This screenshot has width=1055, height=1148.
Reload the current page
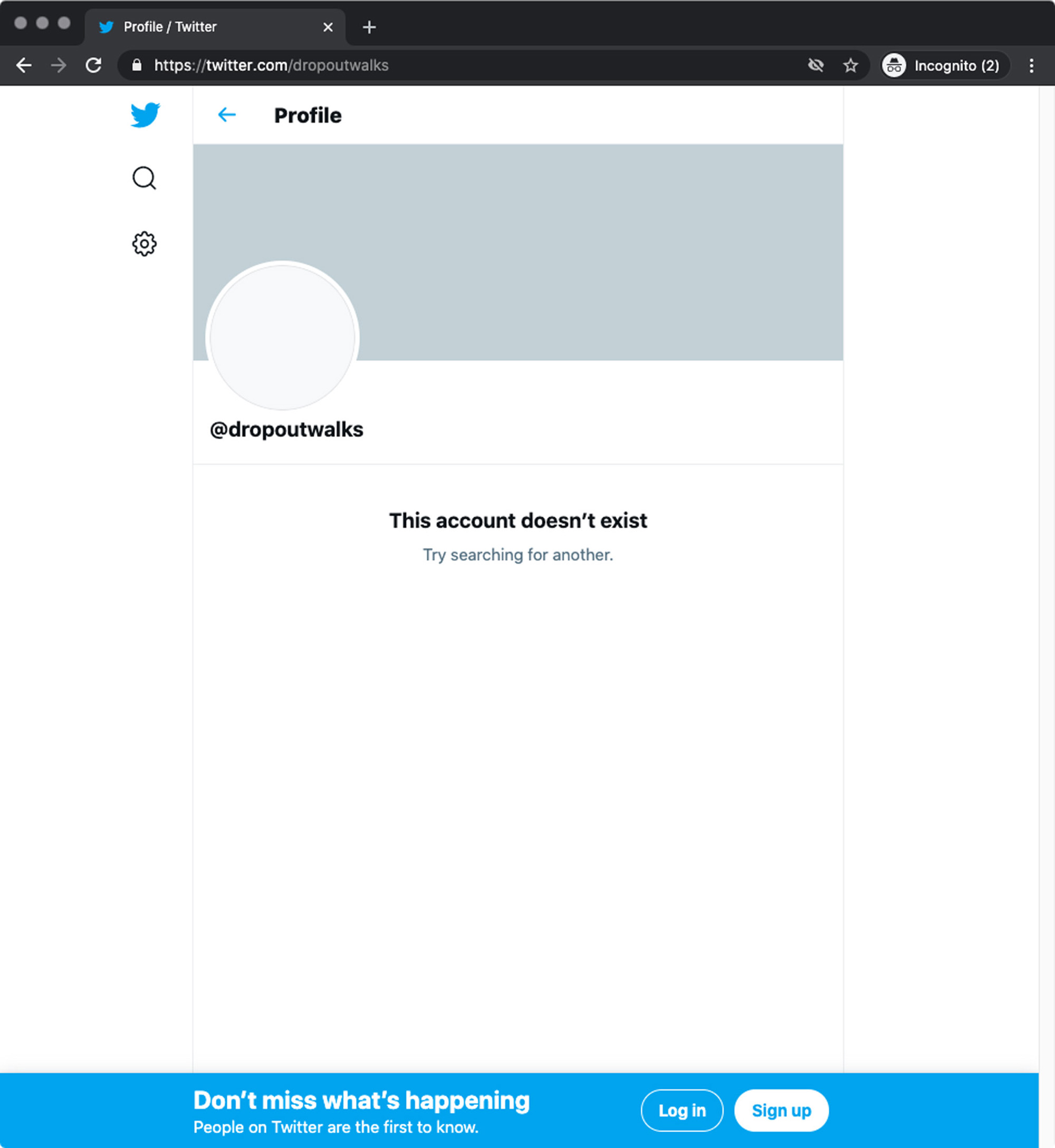(x=93, y=65)
